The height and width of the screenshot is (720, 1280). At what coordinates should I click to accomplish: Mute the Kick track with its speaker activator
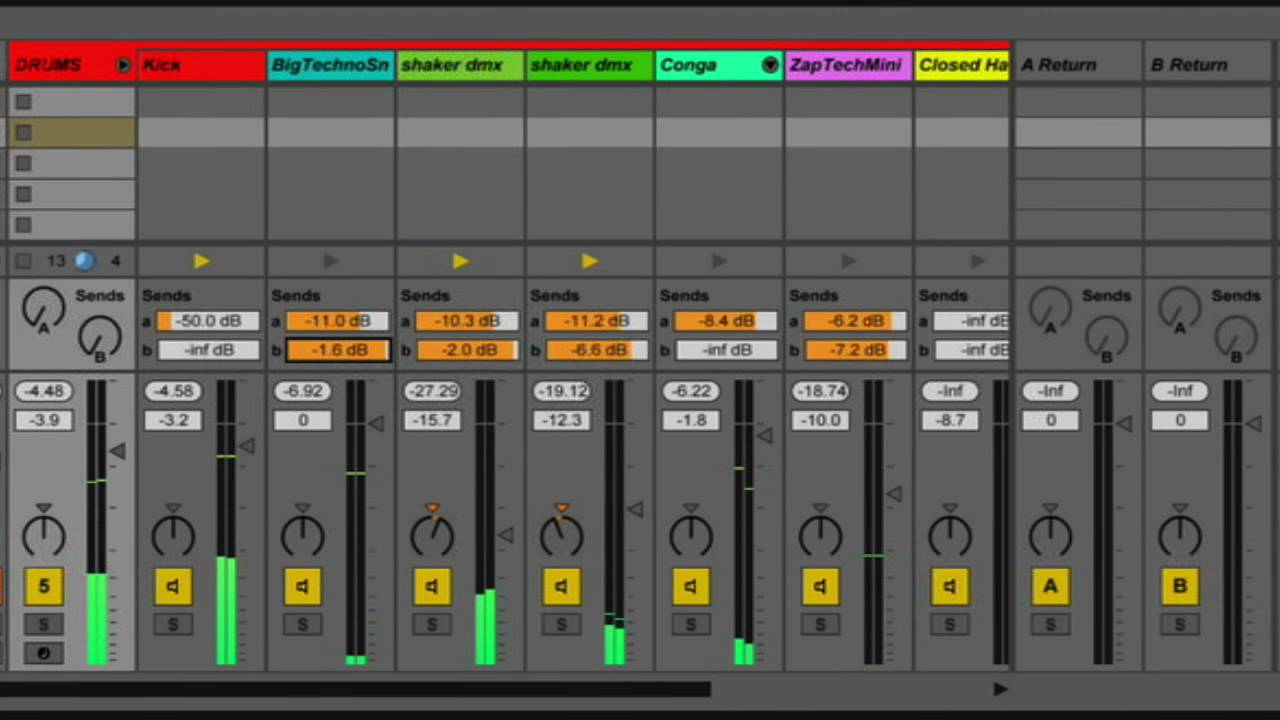pos(173,587)
